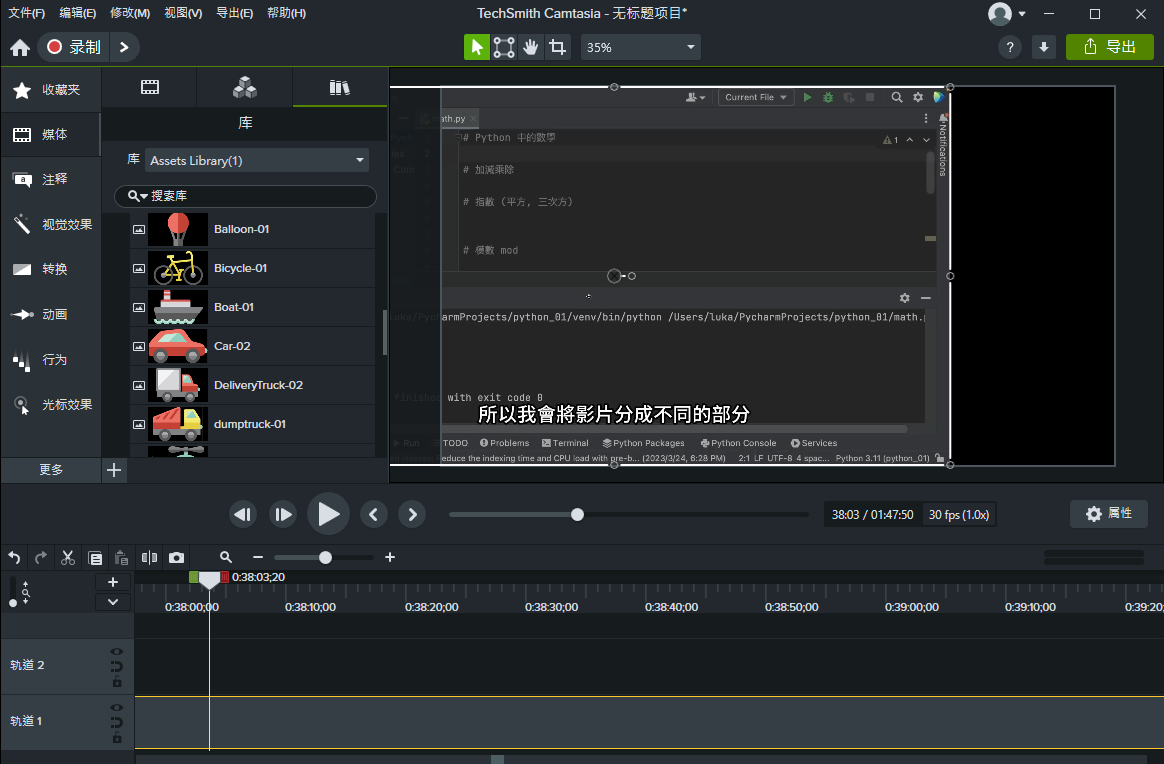The width and height of the screenshot is (1164, 764).
Task: Take a snapshot with the camera icon
Action: 177,557
